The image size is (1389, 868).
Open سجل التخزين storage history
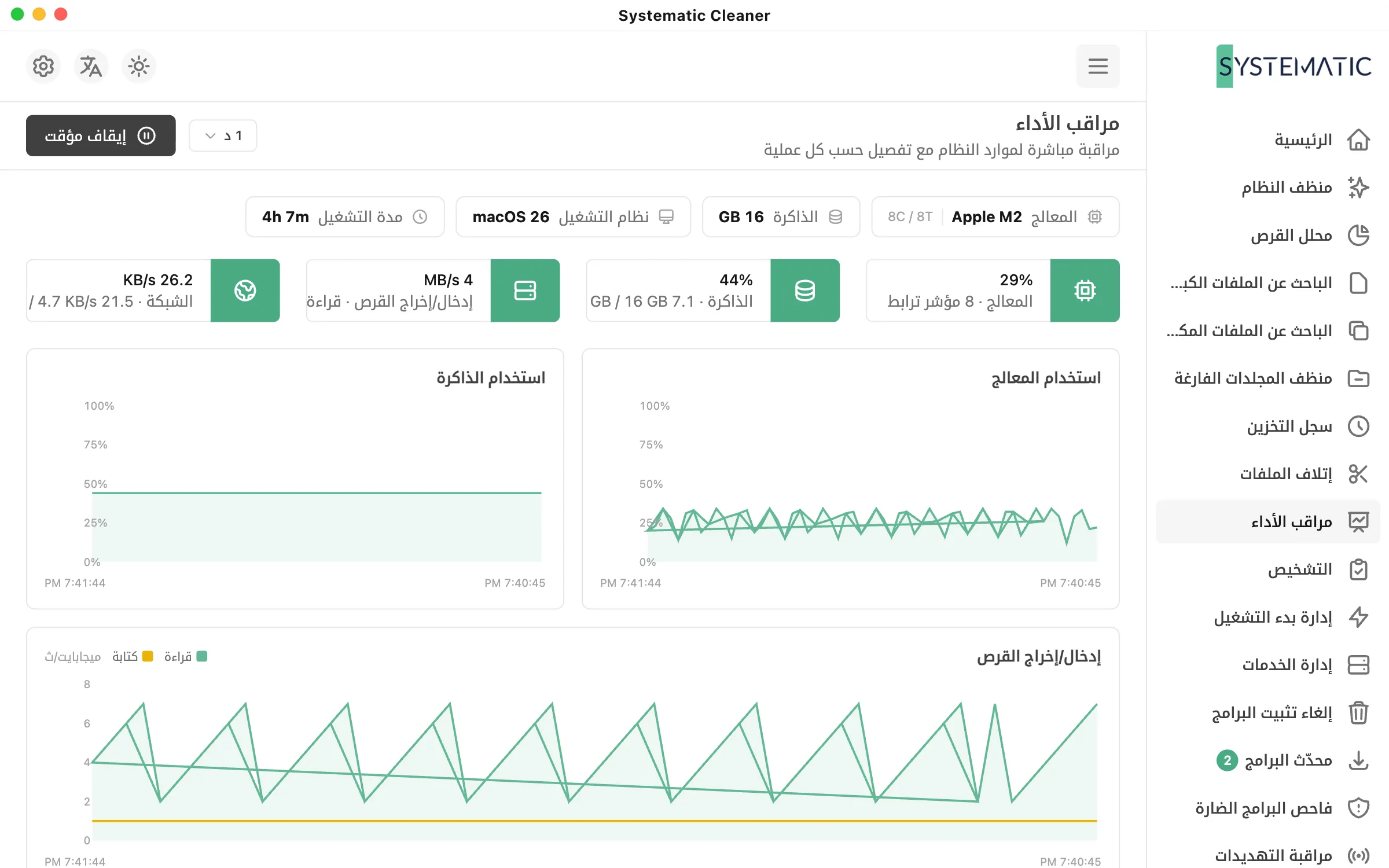[1289, 426]
